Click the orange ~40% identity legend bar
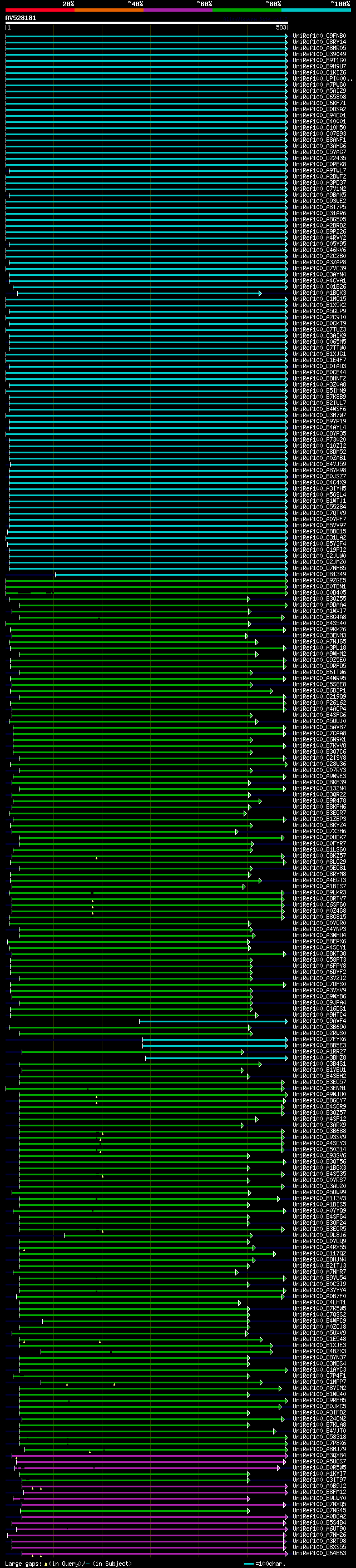The width and height of the screenshot is (356, 1568). [x=110, y=10]
